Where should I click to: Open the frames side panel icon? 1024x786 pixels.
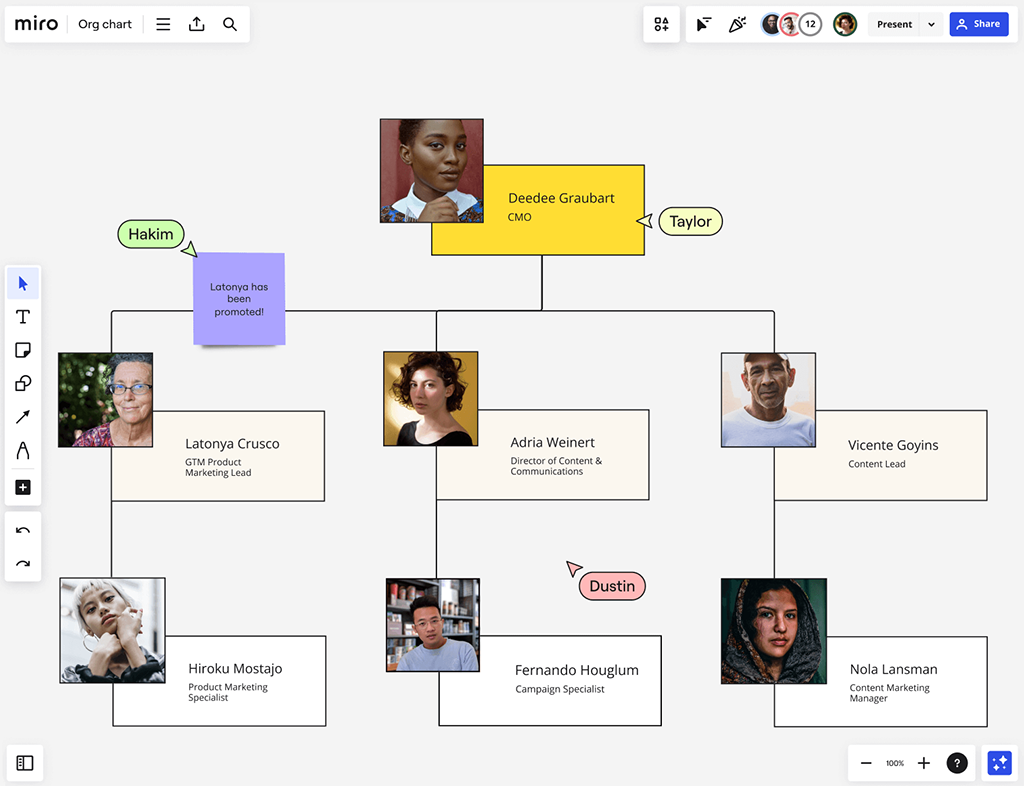click(25, 762)
